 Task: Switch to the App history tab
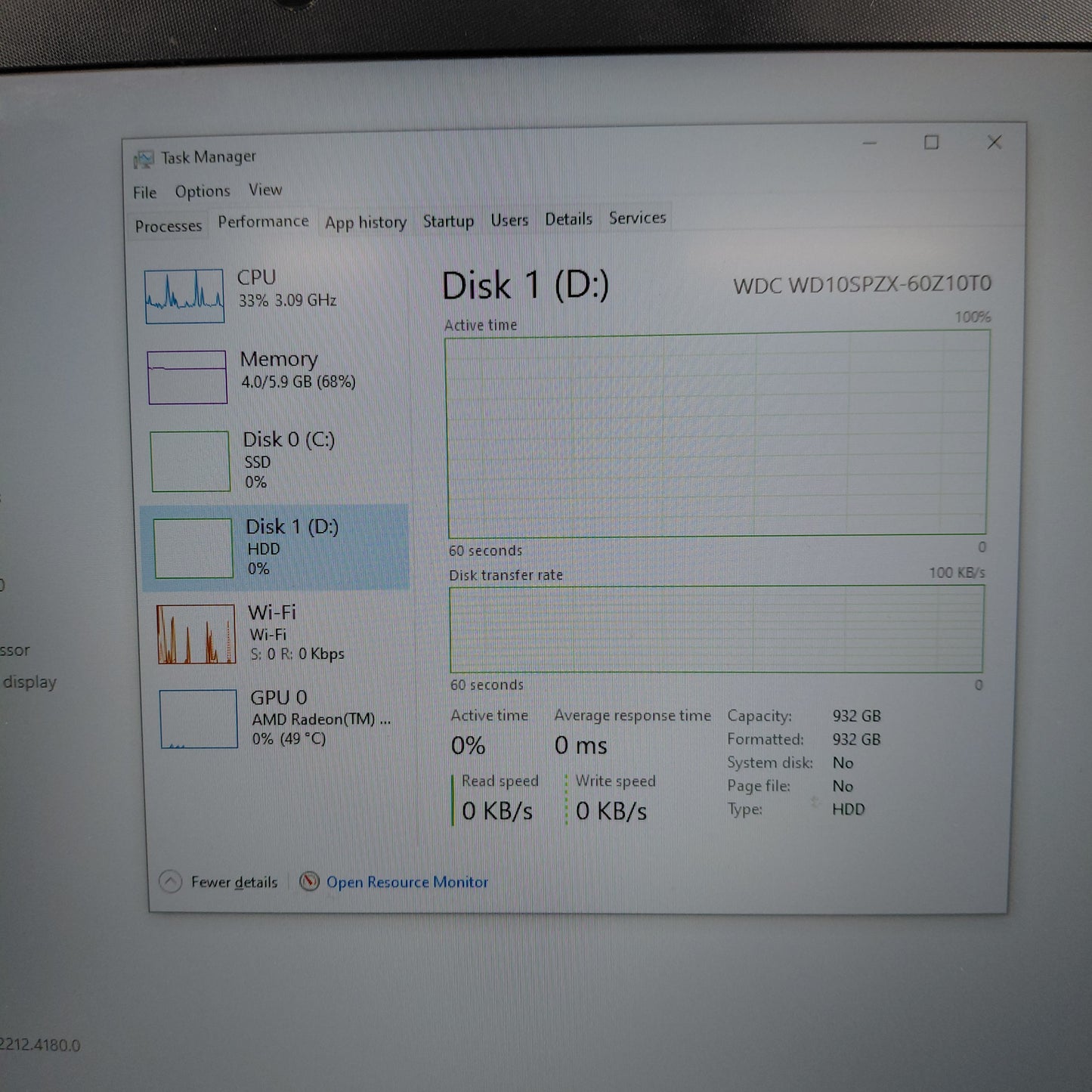366,222
